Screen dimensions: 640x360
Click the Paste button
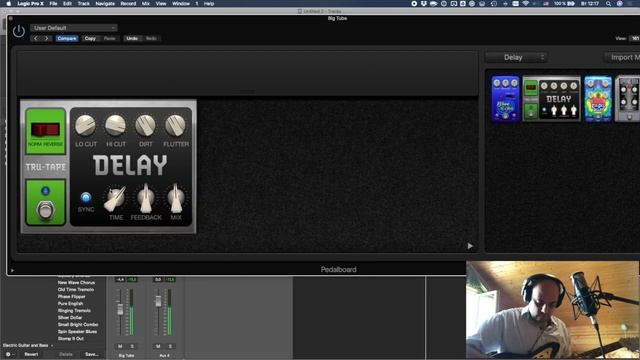(x=109, y=38)
